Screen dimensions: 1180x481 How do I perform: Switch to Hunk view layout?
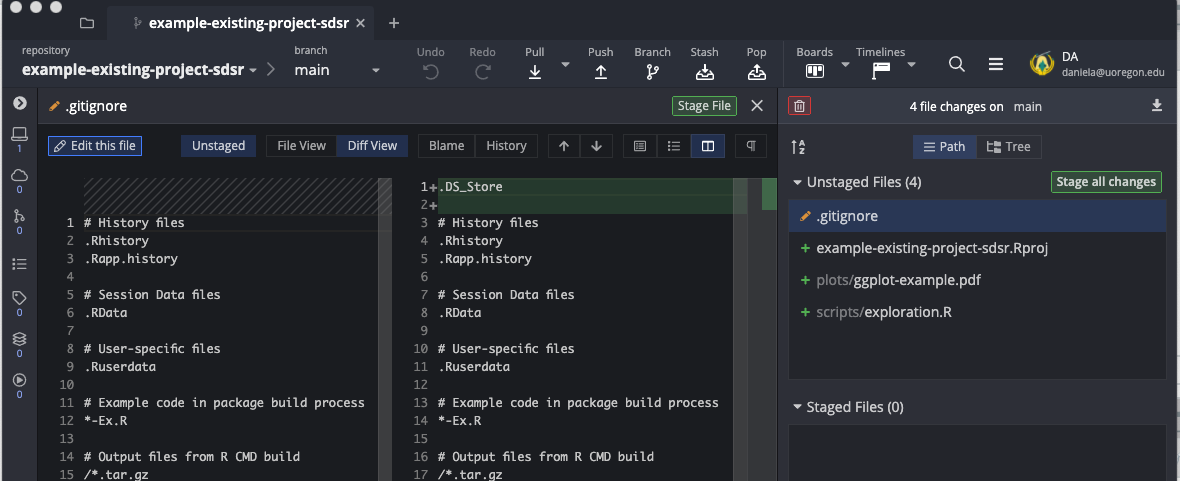point(640,146)
